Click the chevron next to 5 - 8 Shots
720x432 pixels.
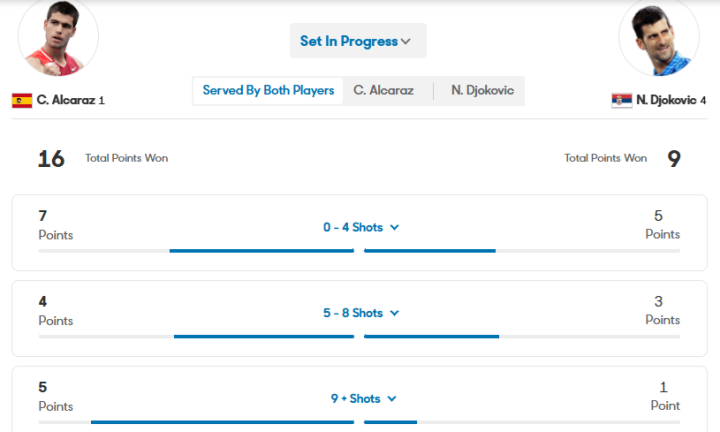coord(394,314)
